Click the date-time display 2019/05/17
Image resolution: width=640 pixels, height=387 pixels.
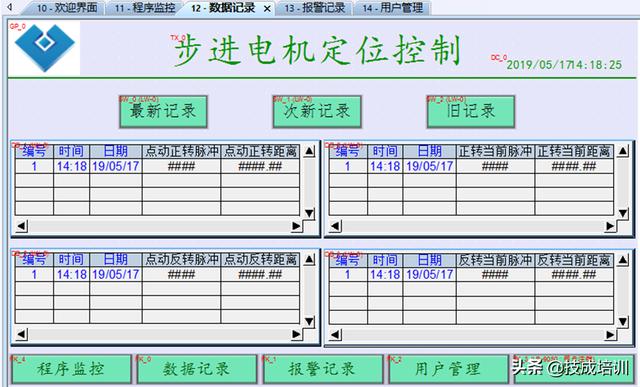coord(564,64)
